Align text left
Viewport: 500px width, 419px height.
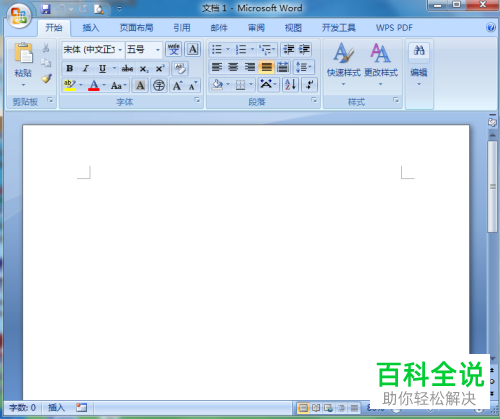tap(217, 67)
